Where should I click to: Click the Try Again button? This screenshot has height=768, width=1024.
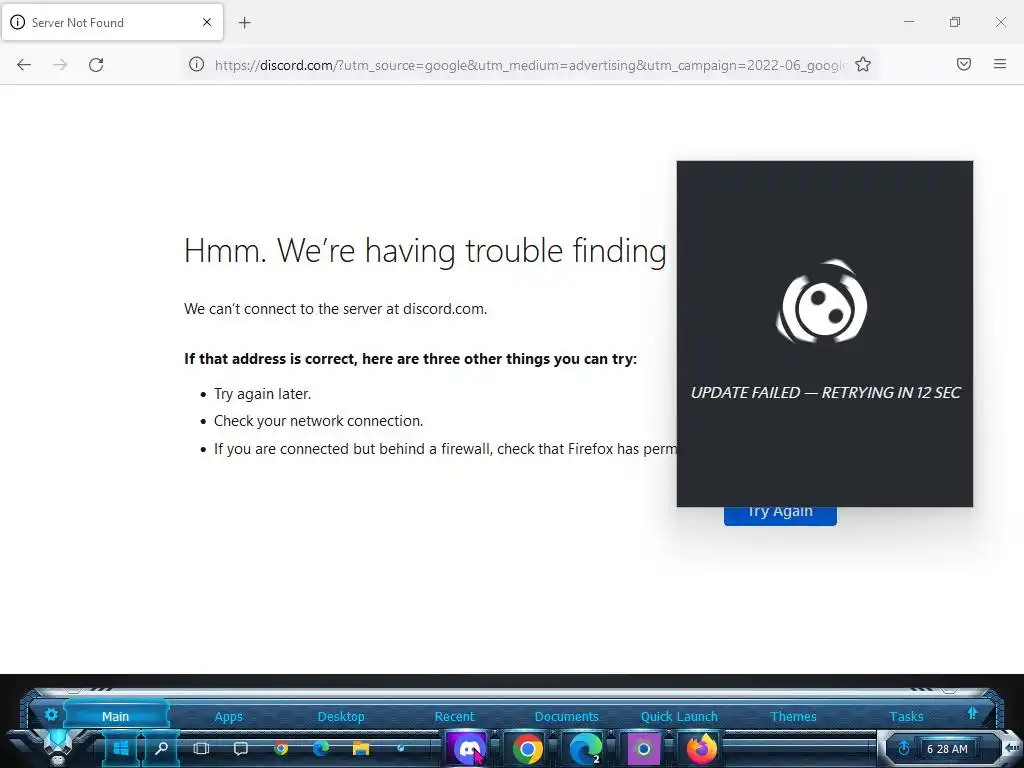(x=780, y=514)
